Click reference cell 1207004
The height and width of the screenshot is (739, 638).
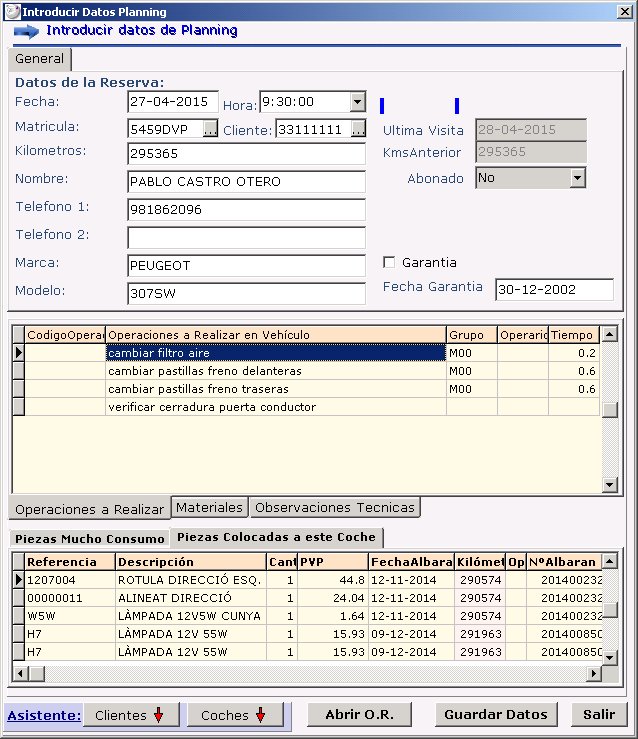(x=70, y=580)
